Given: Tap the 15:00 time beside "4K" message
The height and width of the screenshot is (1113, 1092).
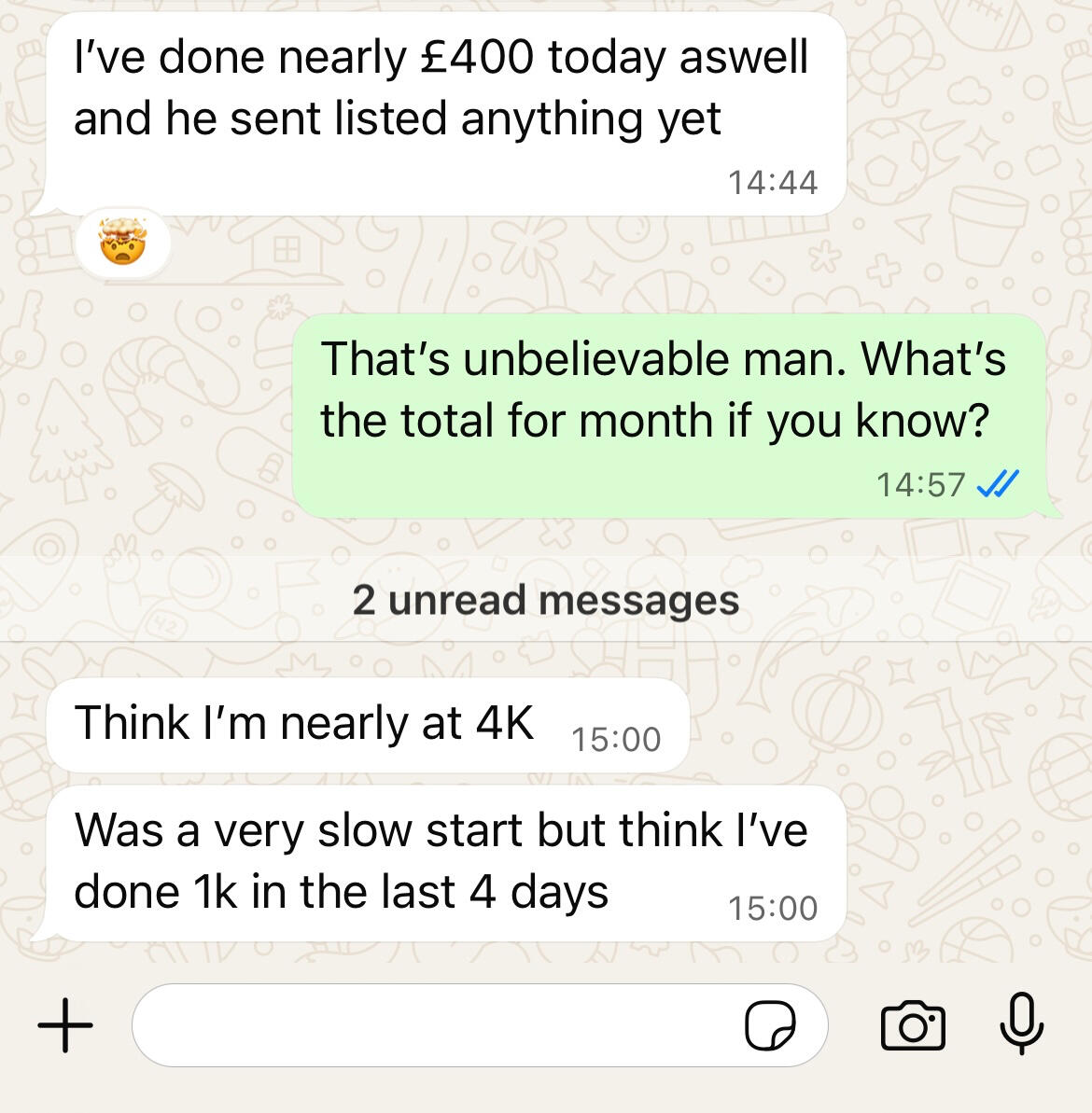Looking at the screenshot, I should click(x=616, y=739).
